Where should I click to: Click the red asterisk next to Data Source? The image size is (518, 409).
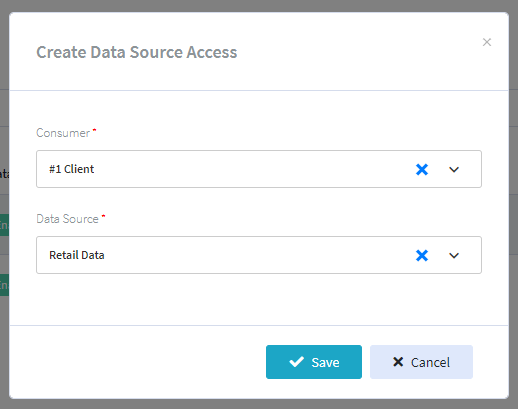[103, 216]
